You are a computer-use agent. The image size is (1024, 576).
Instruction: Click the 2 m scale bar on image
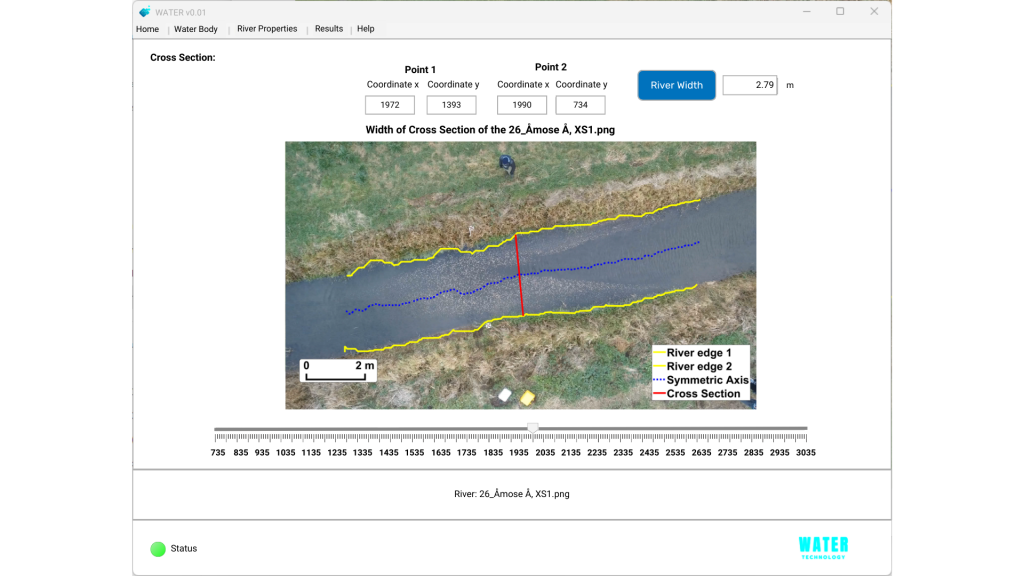click(340, 371)
